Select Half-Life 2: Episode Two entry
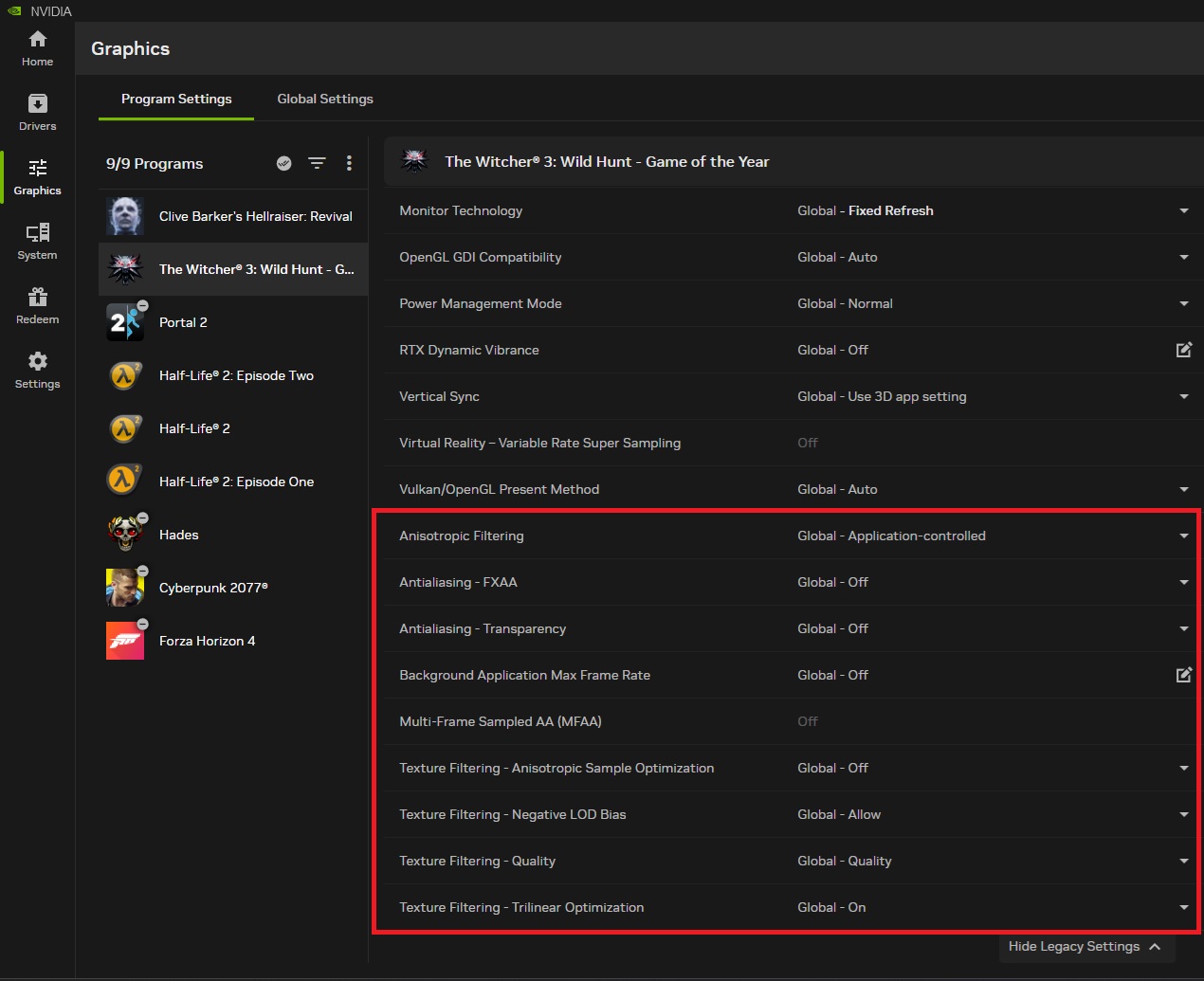The height and width of the screenshot is (981, 1204). (236, 375)
